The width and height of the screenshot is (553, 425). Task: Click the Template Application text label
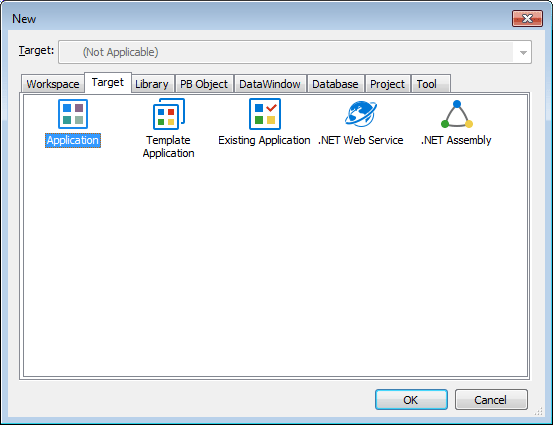coord(169,147)
